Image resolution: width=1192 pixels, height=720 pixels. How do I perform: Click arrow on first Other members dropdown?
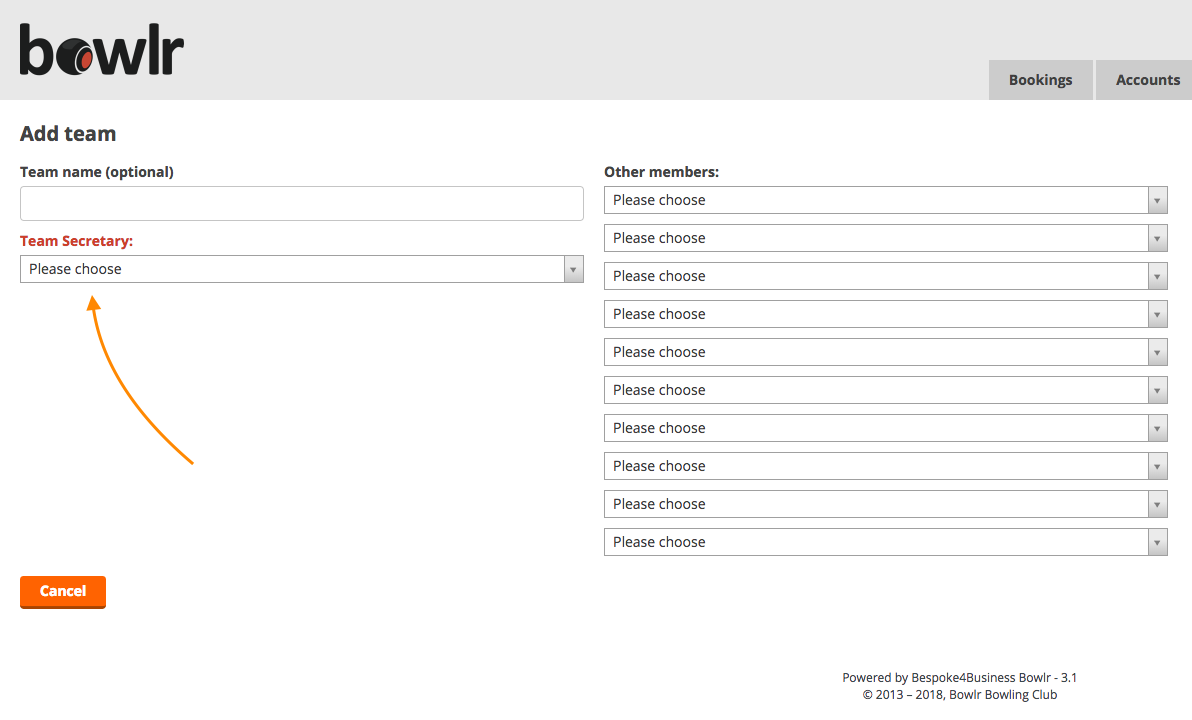[1157, 200]
